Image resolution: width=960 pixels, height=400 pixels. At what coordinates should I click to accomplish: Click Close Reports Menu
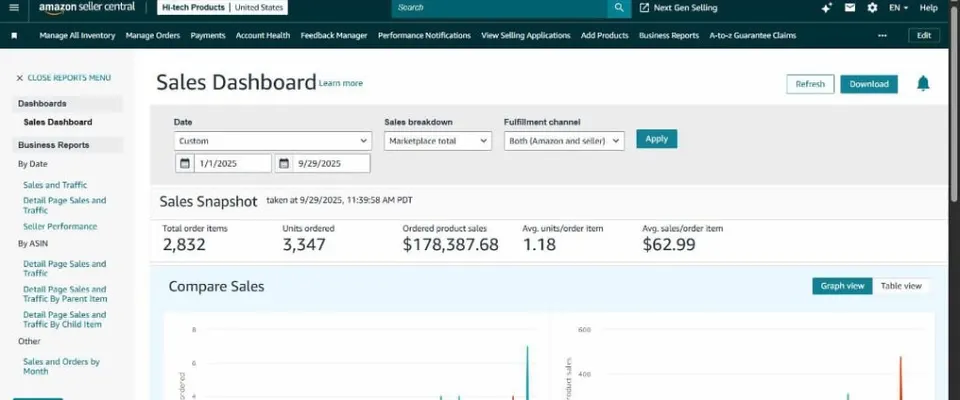pyautogui.click(x=69, y=78)
